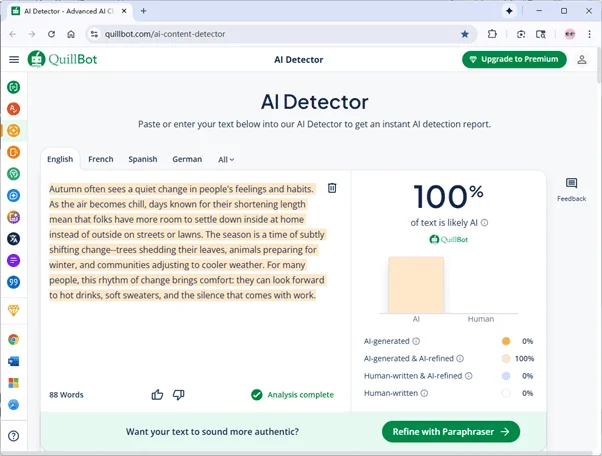Open the Feedback panel
This screenshot has width=602, height=456.
(571, 190)
